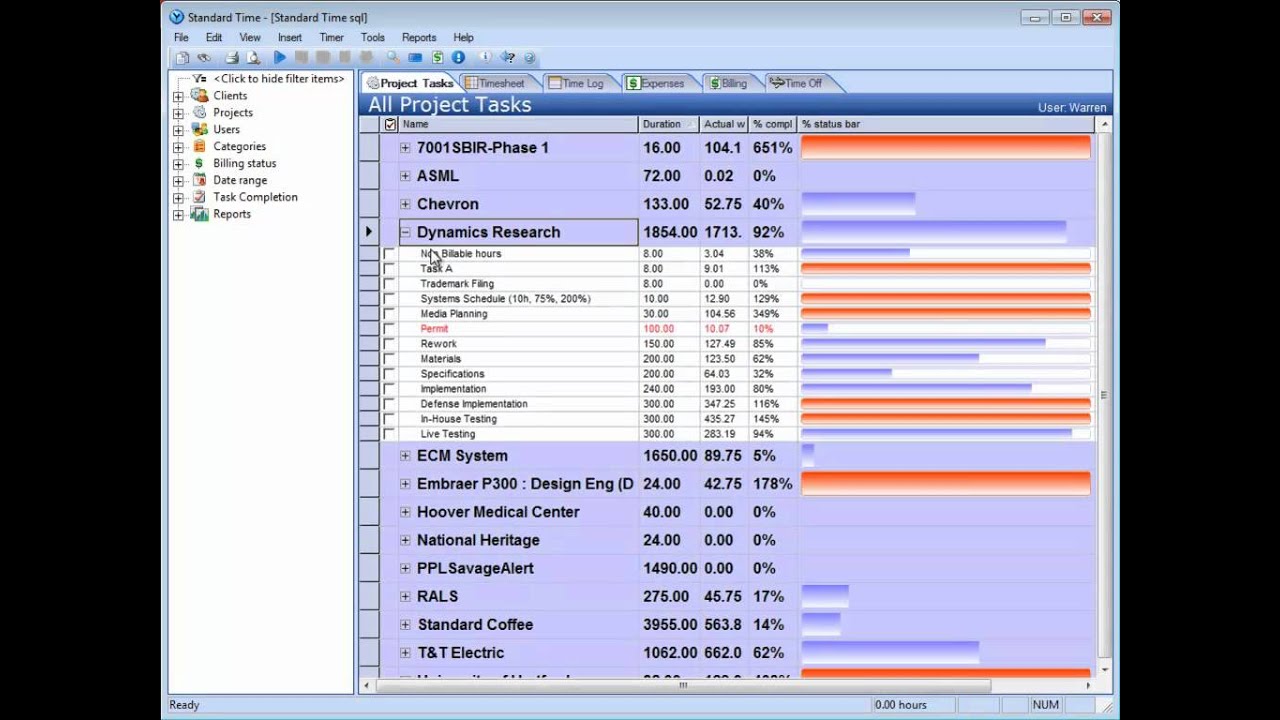Expand the Hoover Medical Center project
The image size is (1280, 720).
coord(405,511)
